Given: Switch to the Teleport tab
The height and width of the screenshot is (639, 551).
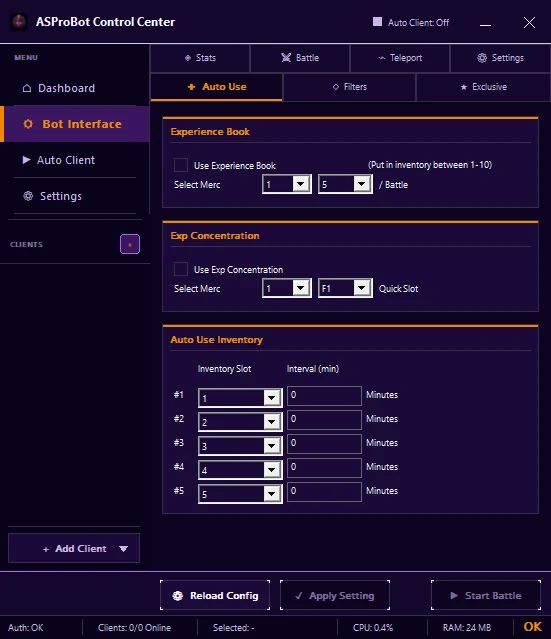Looking at the screenshot, I should click(x=400, y=58).
